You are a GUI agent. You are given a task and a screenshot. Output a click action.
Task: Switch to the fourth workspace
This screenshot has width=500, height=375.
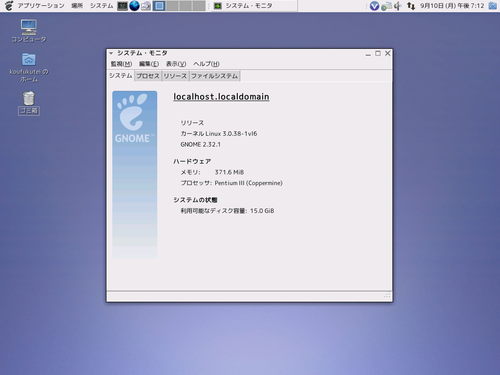click(x=199, y=6)
